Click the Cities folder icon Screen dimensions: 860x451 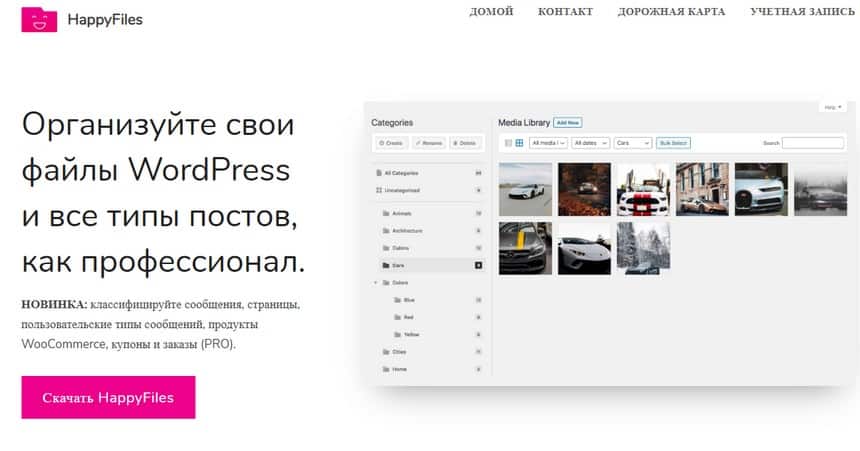386,352
